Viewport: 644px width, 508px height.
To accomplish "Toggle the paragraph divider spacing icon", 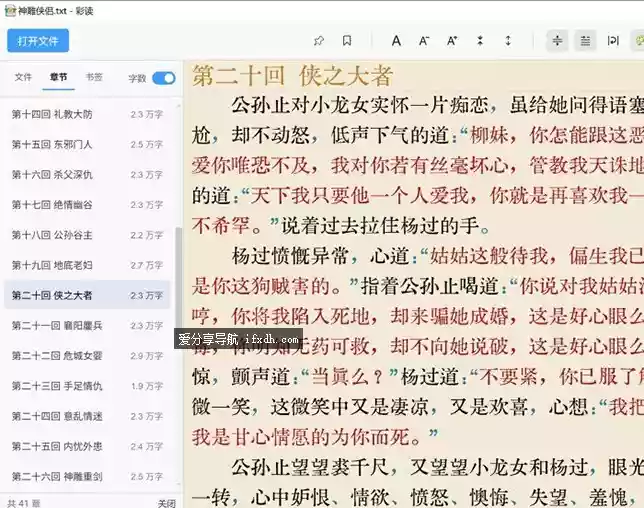I will (557, 41).
